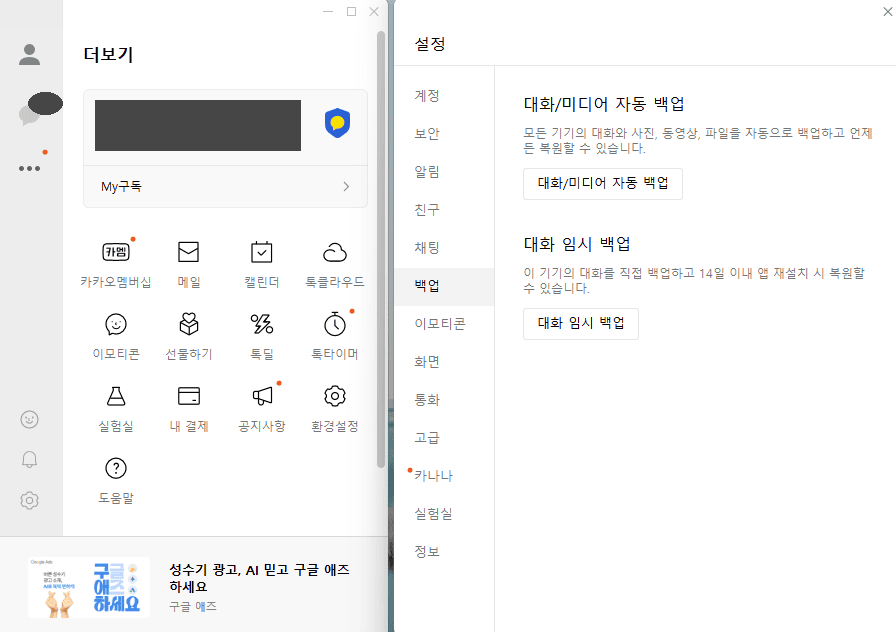Viewport: 896px width, 632px height.
Task: Close the 설정 window
Action: click(887, 11)
